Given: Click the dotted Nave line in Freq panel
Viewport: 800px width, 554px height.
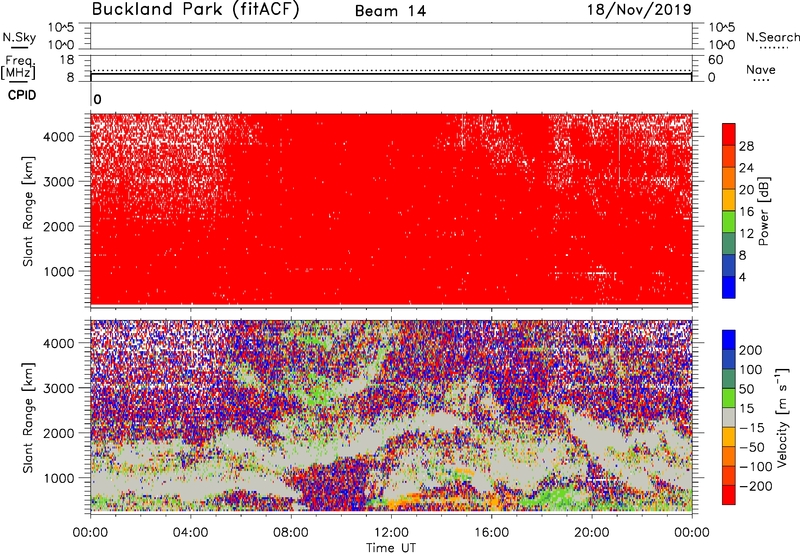Looking at the screenshot, I should click(391, 70).
